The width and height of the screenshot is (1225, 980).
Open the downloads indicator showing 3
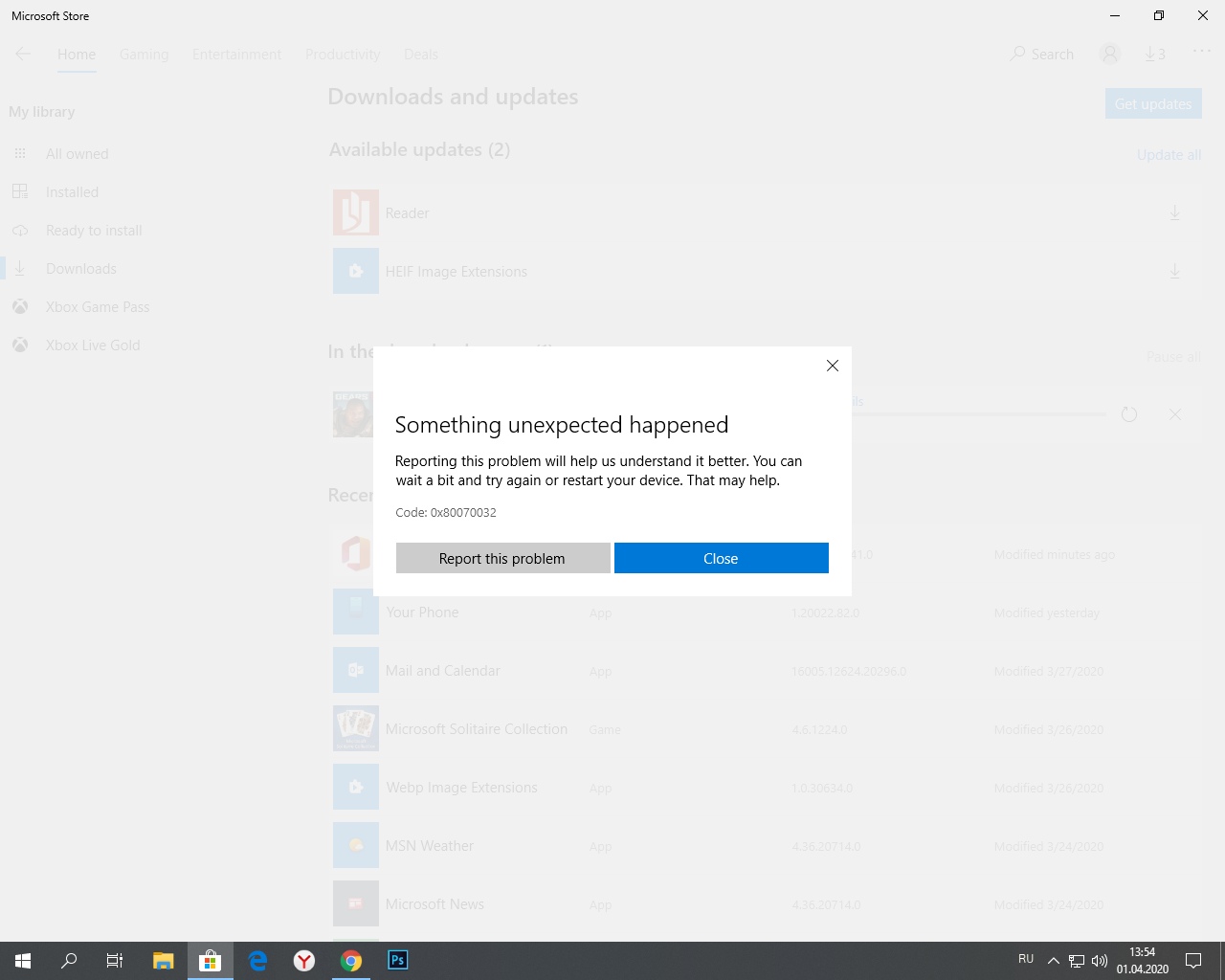1155,55
